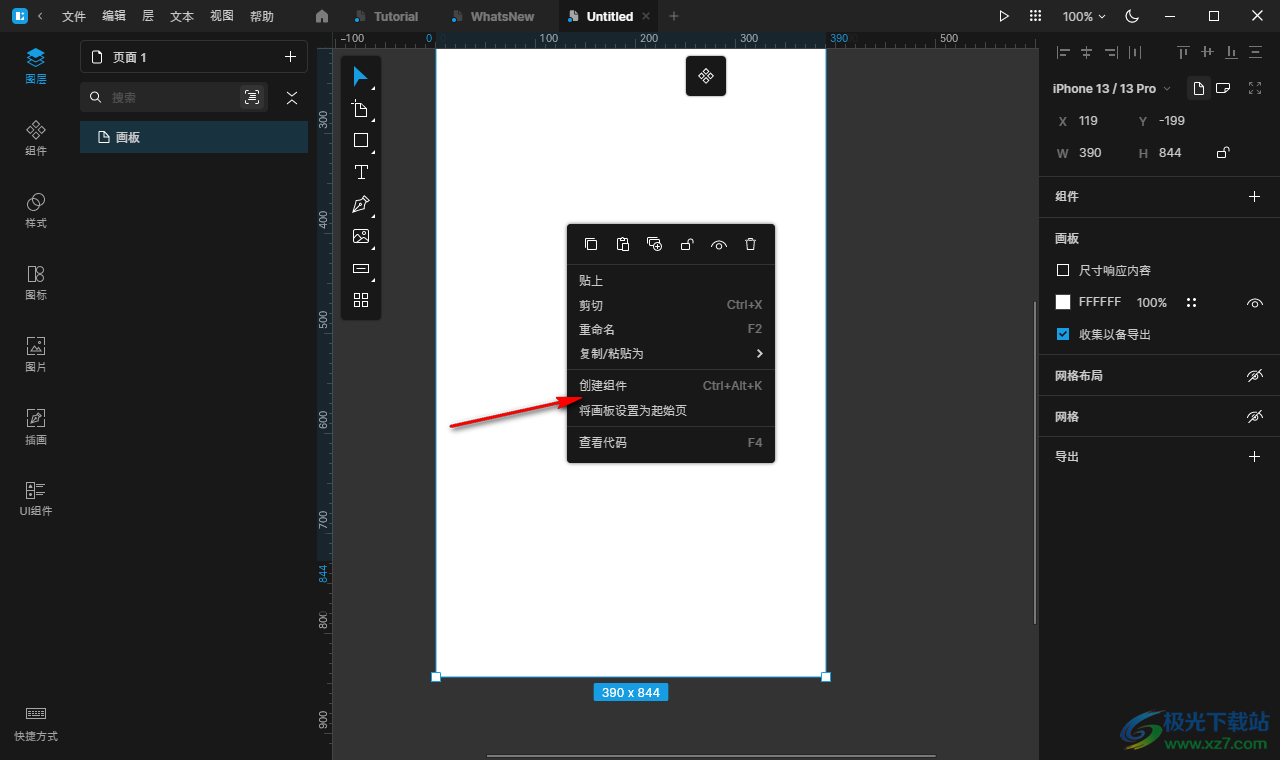
Task: Click the preview play button
Action: point(1004,16)
